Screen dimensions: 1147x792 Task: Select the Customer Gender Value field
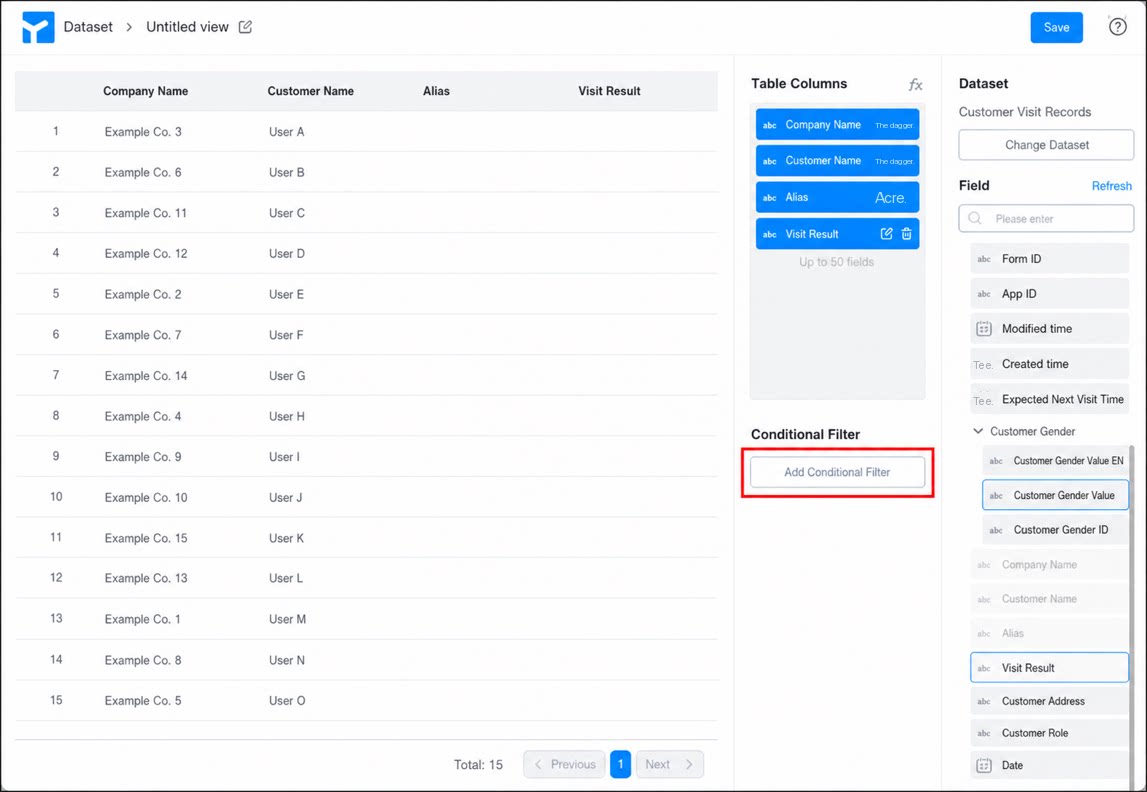(x=1055, y=495)
